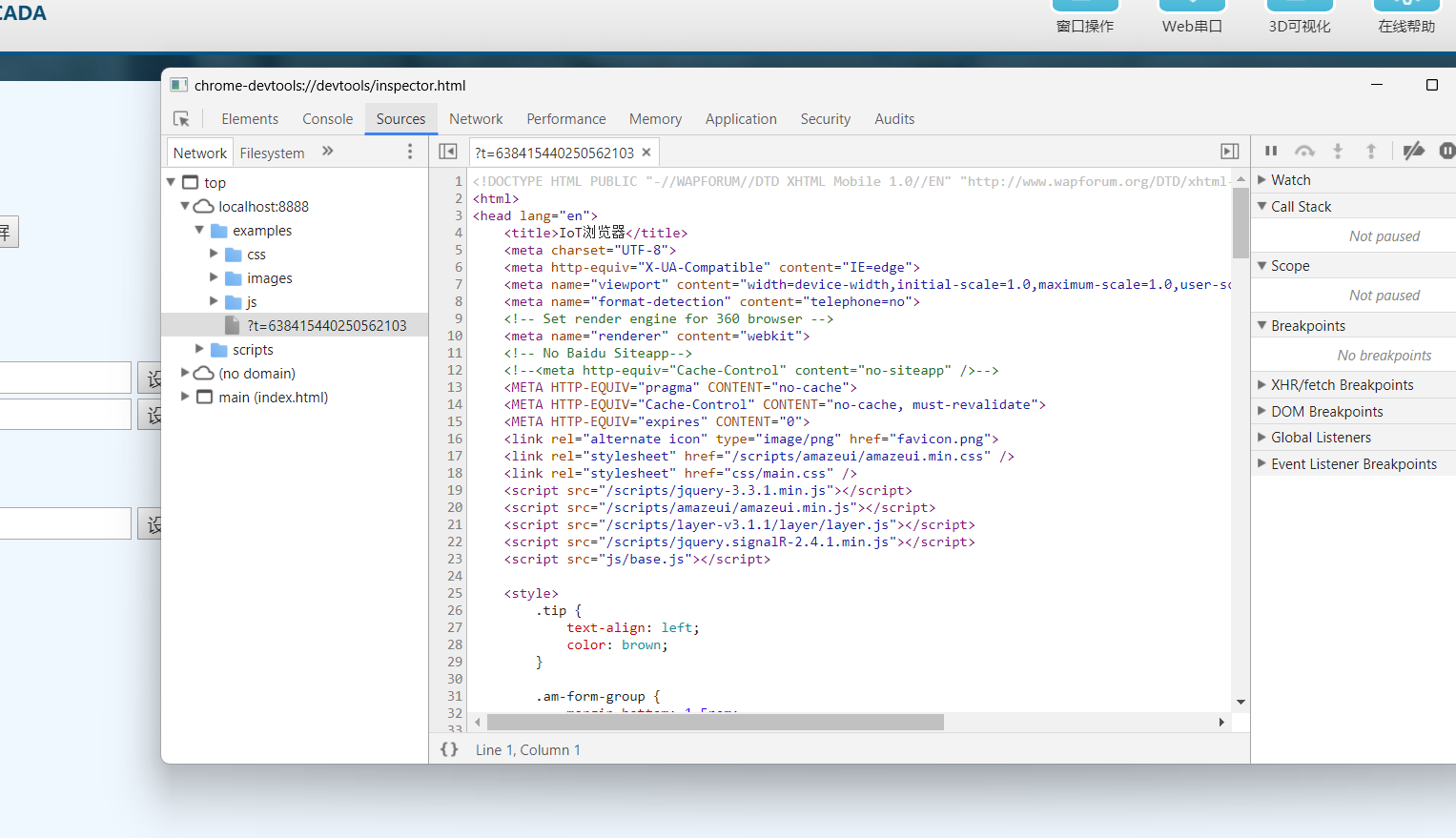Select the Network navigator sub-tab above the file tree
The height and width of the screenshot is (838, 1456).
pos(200,153)
